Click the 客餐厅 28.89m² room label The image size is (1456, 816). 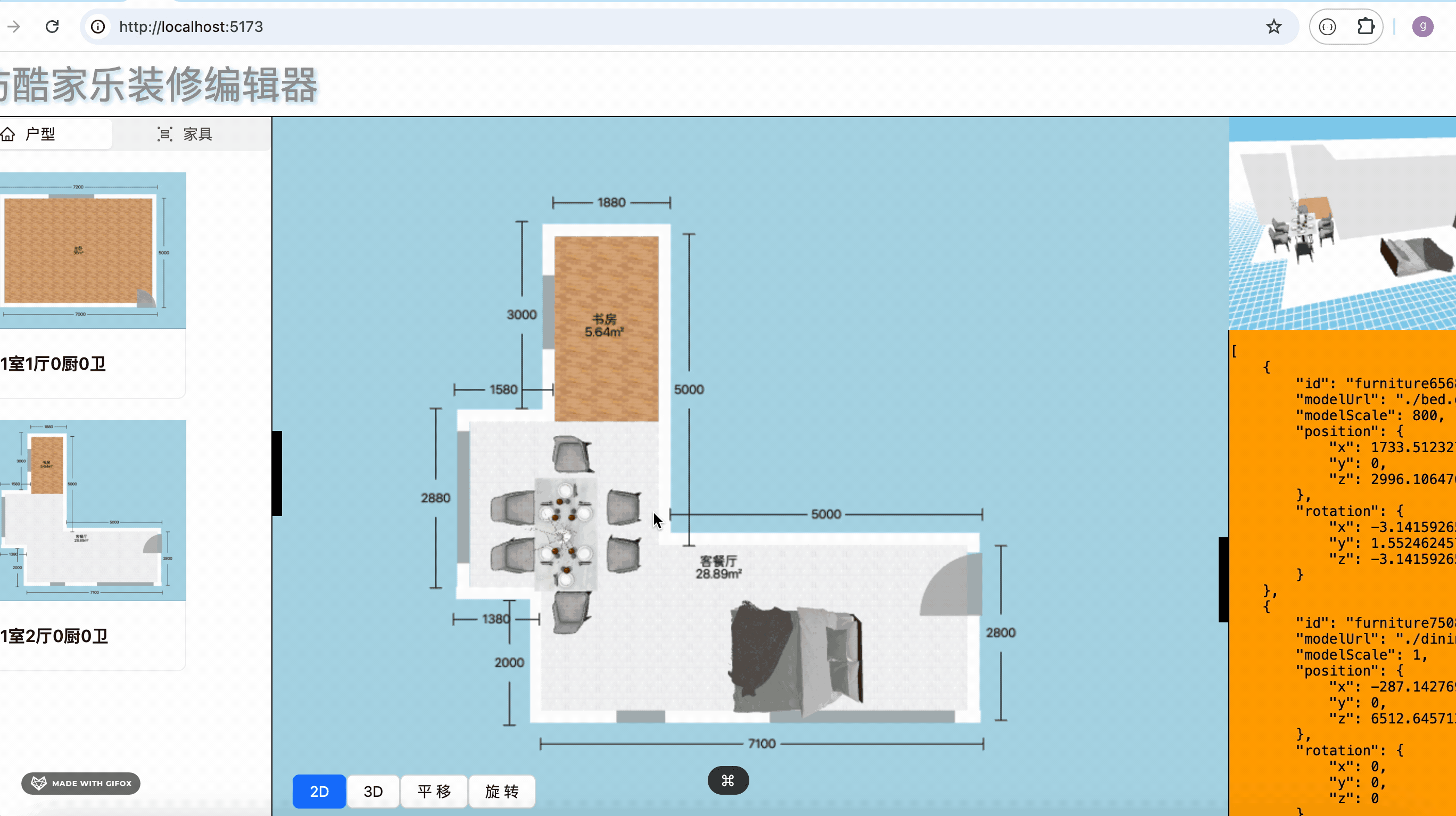click(718, 568)
